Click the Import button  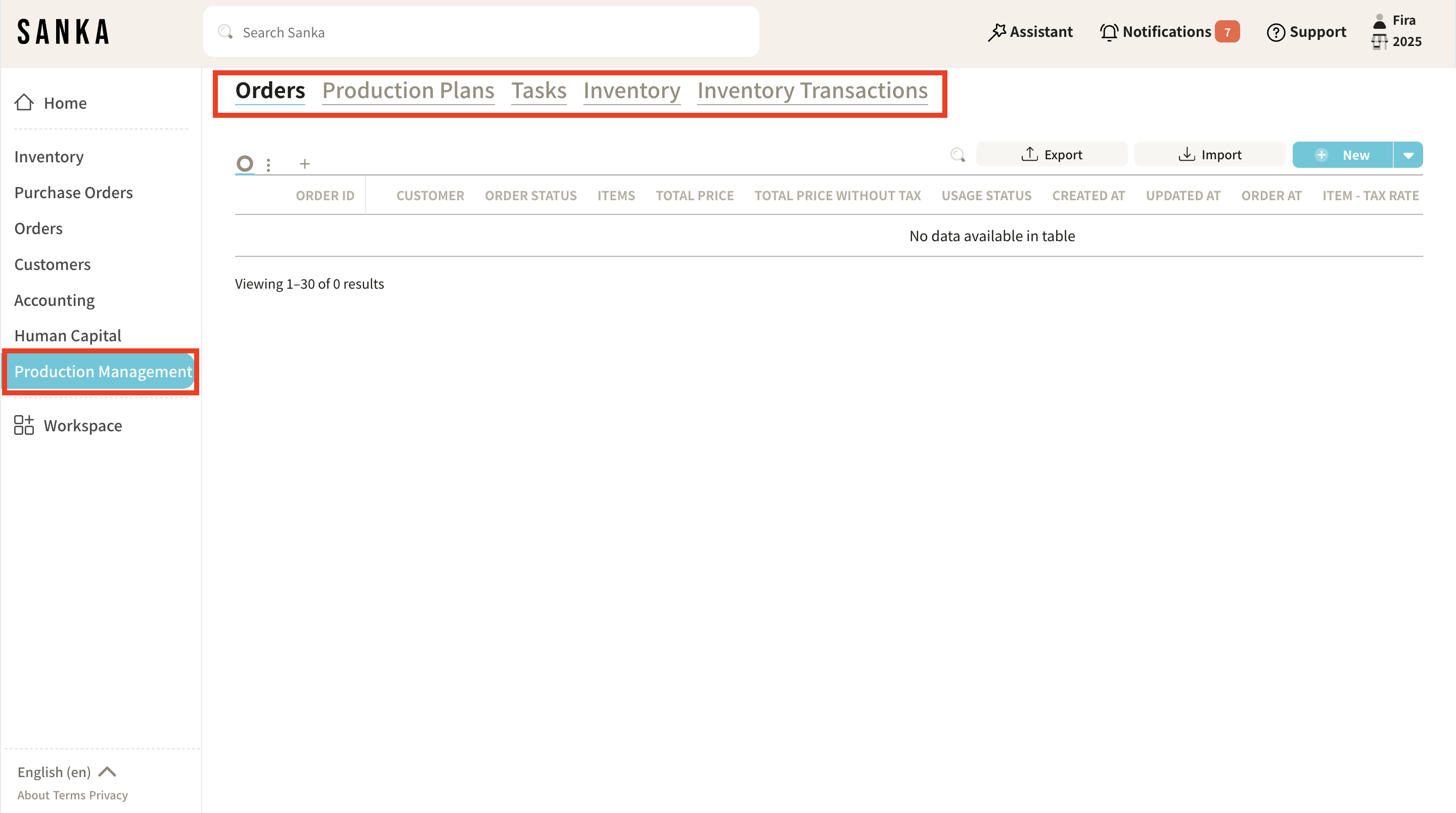[1210, 155]
